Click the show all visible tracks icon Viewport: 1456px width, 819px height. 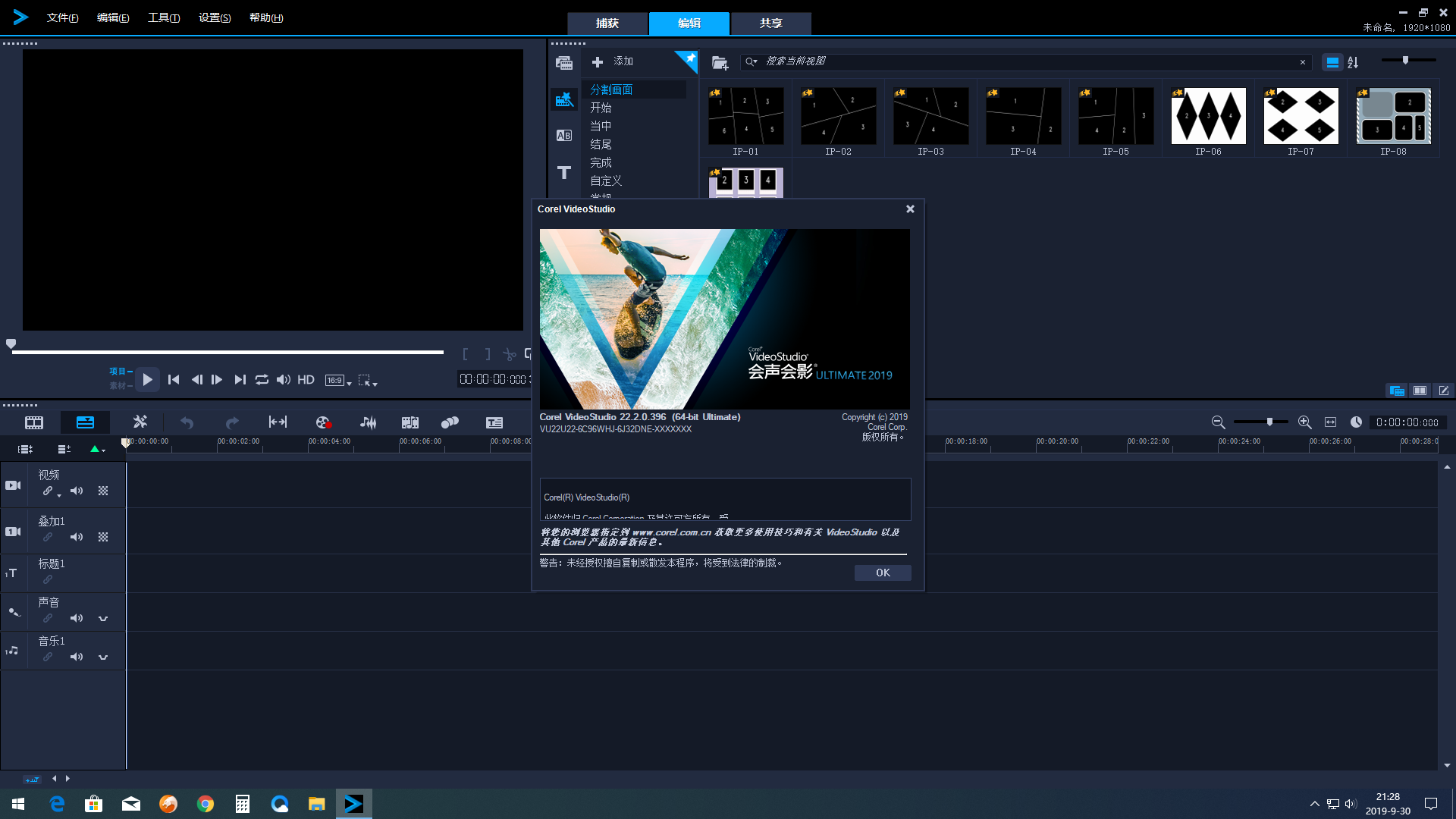25,449
